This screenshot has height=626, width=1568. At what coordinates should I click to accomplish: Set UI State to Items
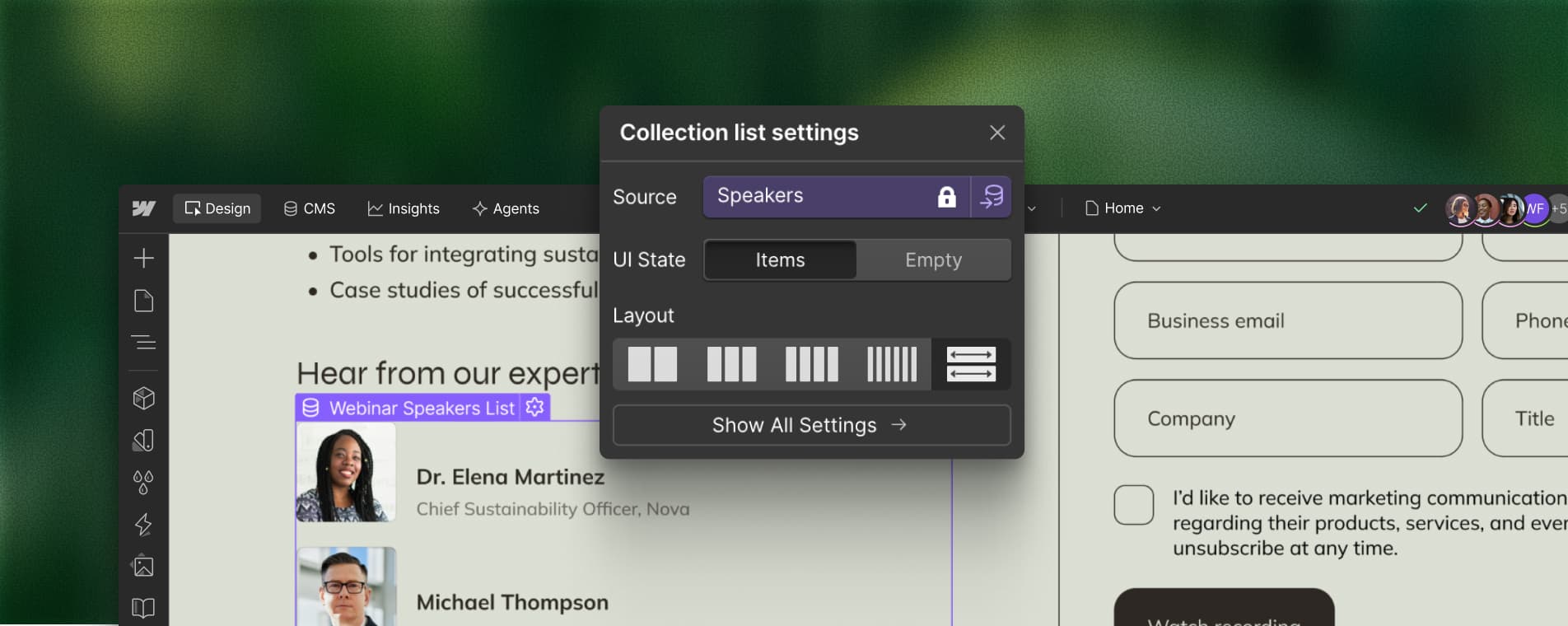(780, 260)
